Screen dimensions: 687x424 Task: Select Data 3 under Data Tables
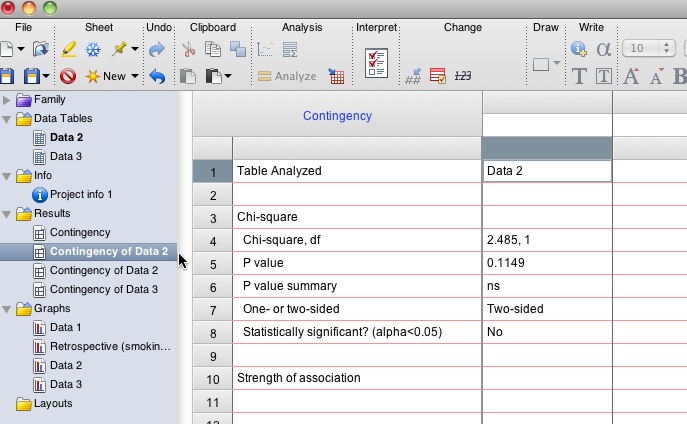66,156
